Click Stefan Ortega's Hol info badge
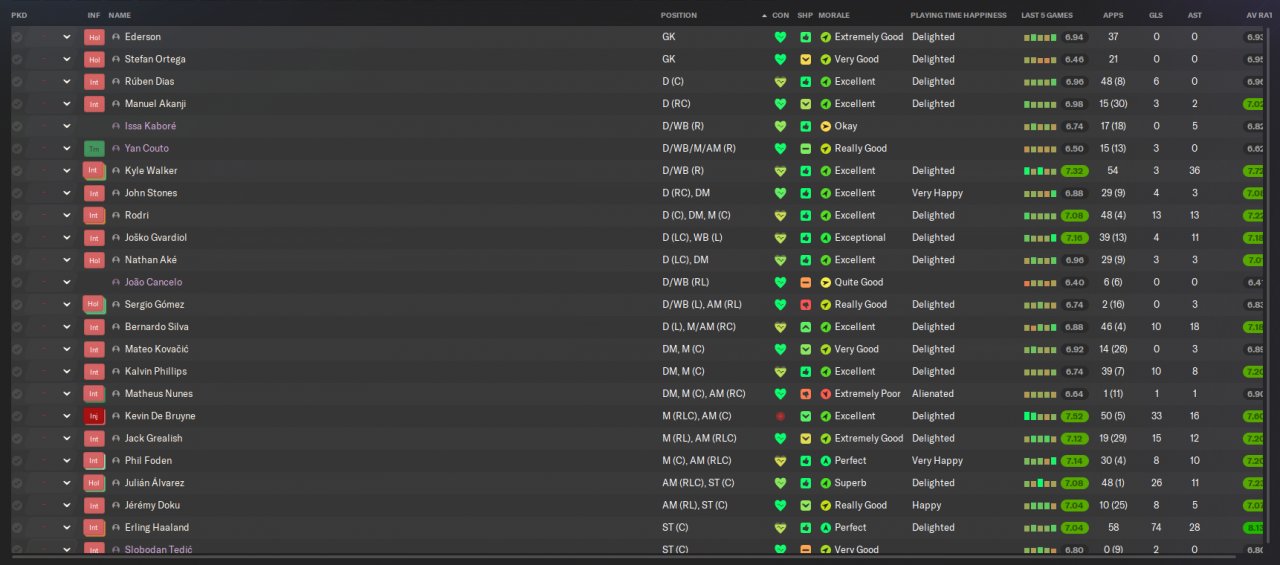The height and width of the screenshot is (565, 1280). tap(94, 59)
